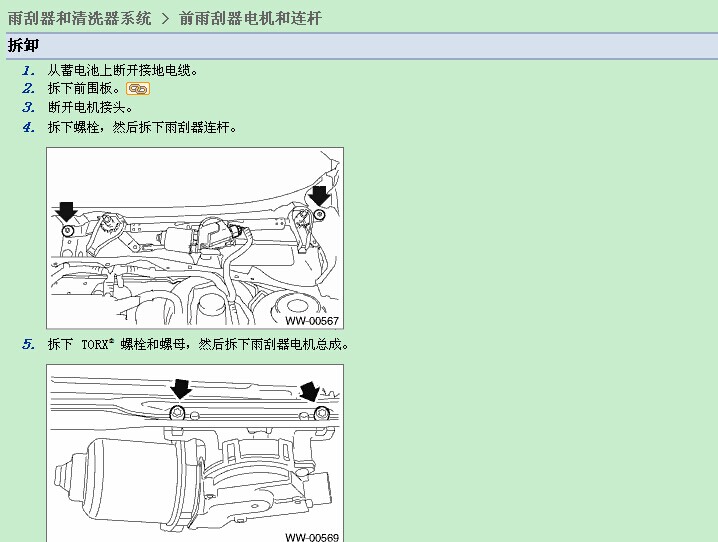Click step 5 text about TORX 螺栓和螺母
The height and width of the screenshot is (542, 718).
[x=198, y=344]
